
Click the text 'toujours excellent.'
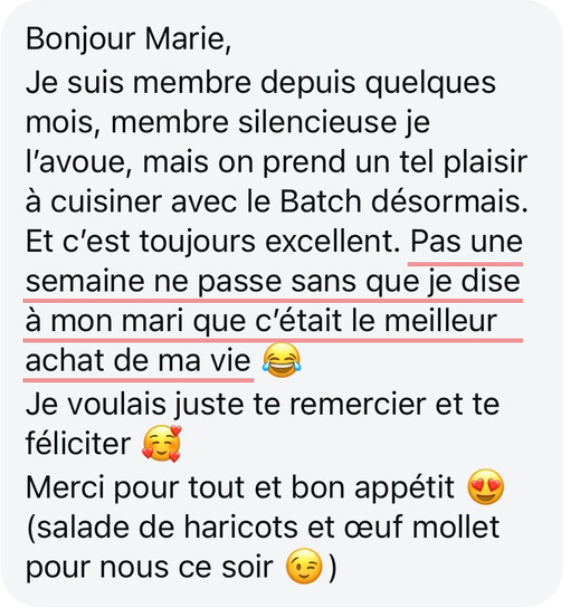point(269,242)
